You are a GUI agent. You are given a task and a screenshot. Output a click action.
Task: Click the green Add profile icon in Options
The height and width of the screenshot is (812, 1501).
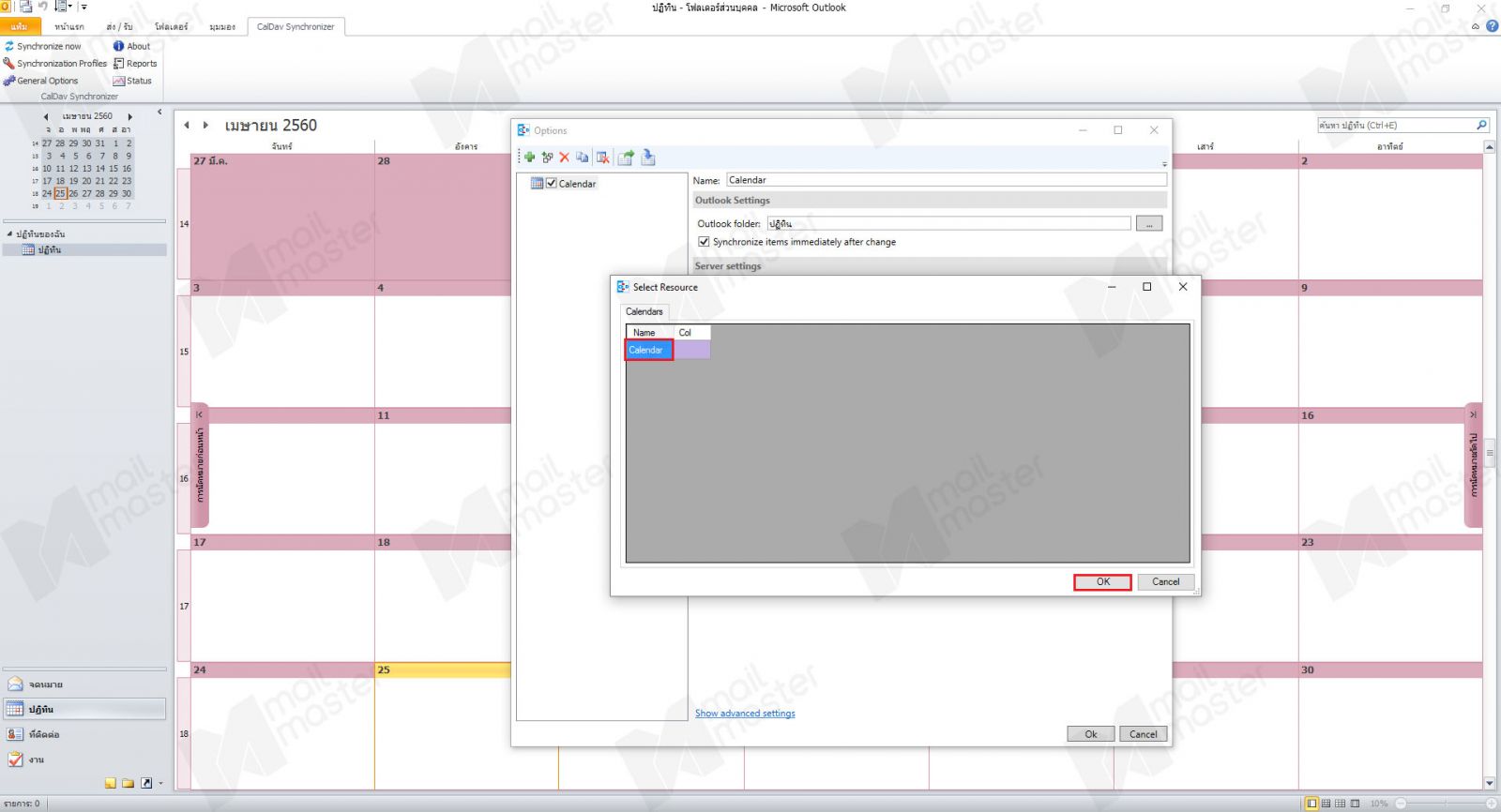tap(529, 158)
